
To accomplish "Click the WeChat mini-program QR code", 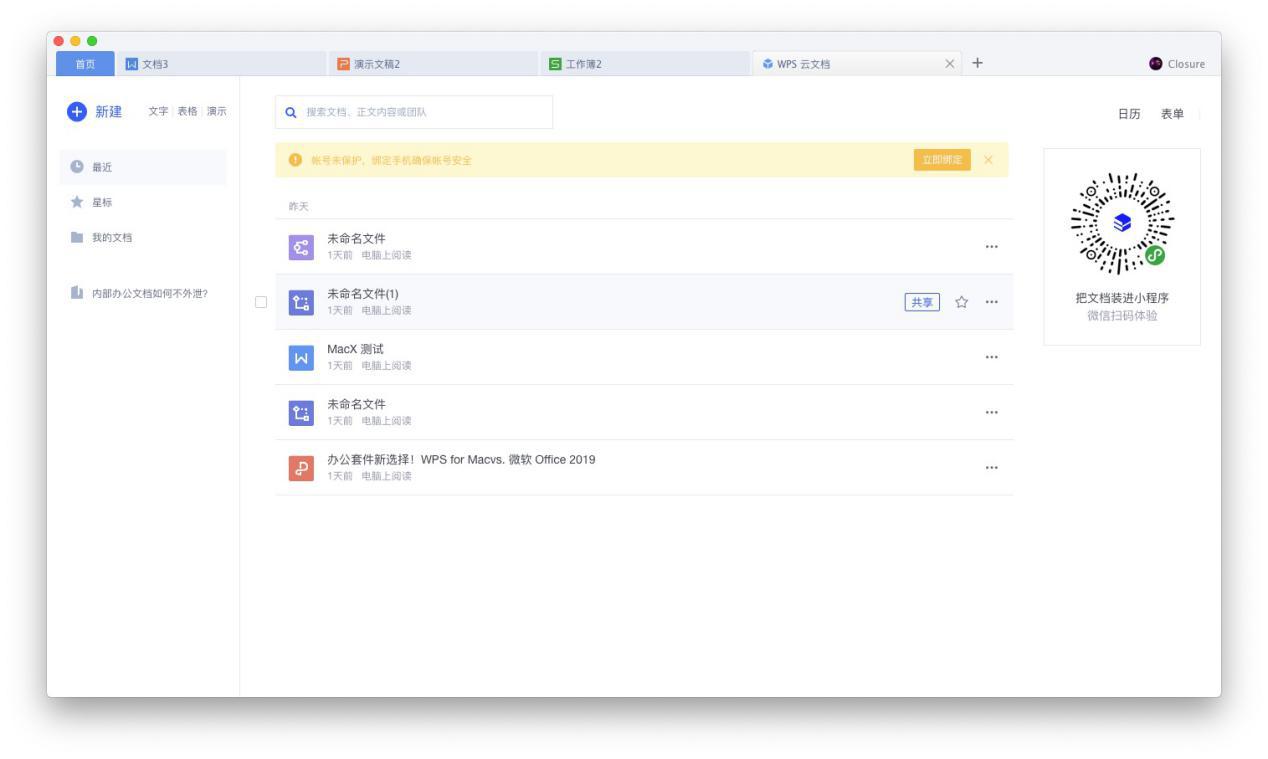I will point(1120,224).
